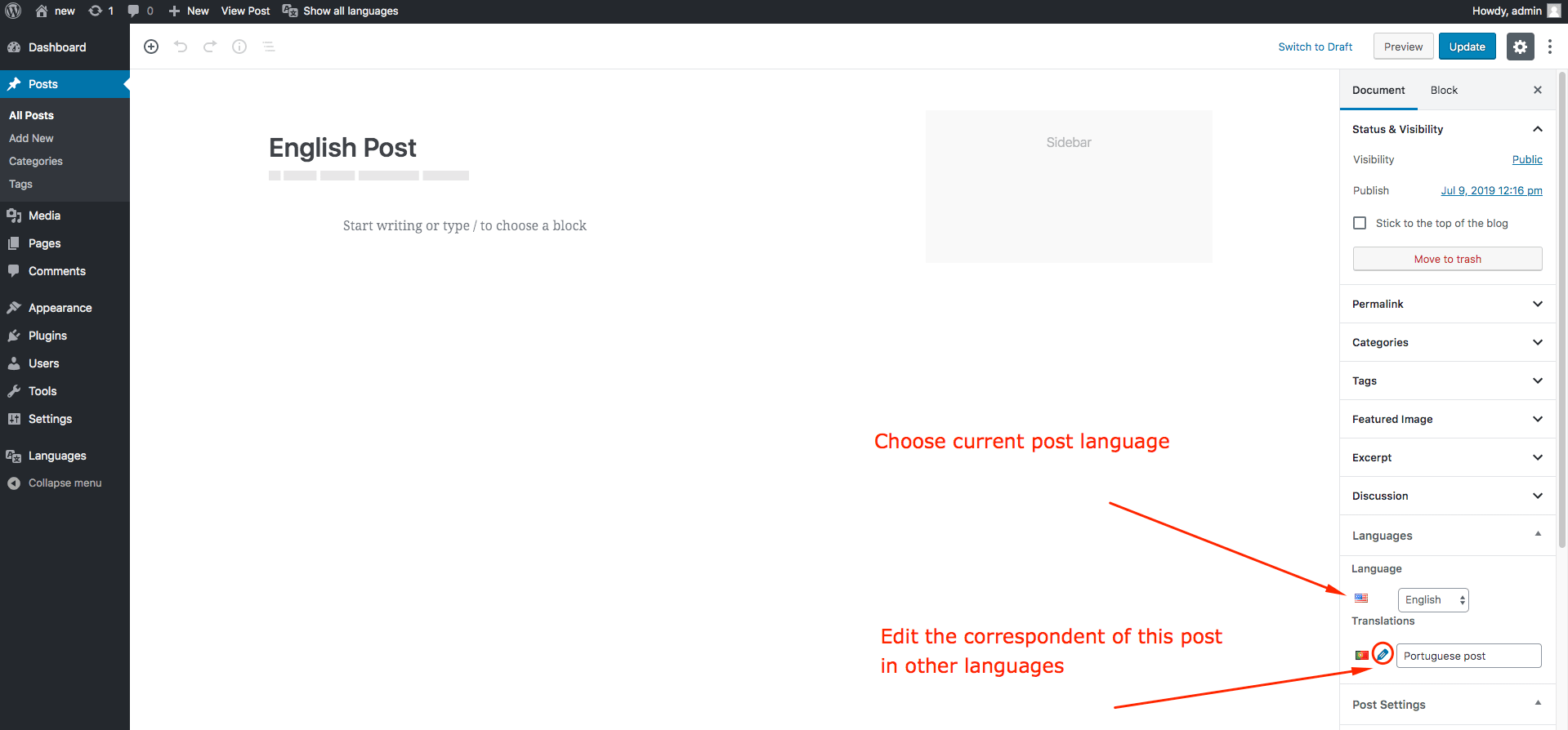Click the Move to trash button
The height and width of the screenshot is (730, 1568).
click(1447, 259)
